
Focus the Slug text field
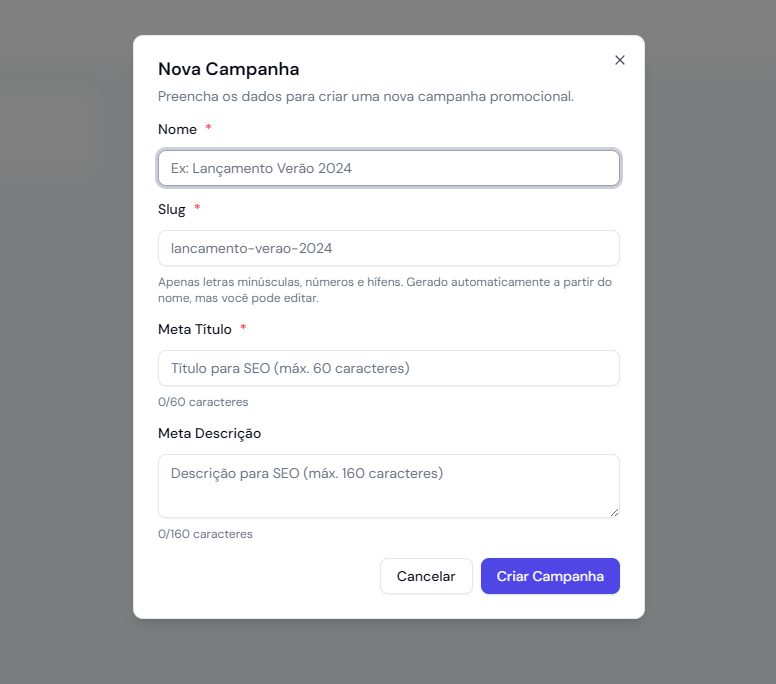point(388,248)
